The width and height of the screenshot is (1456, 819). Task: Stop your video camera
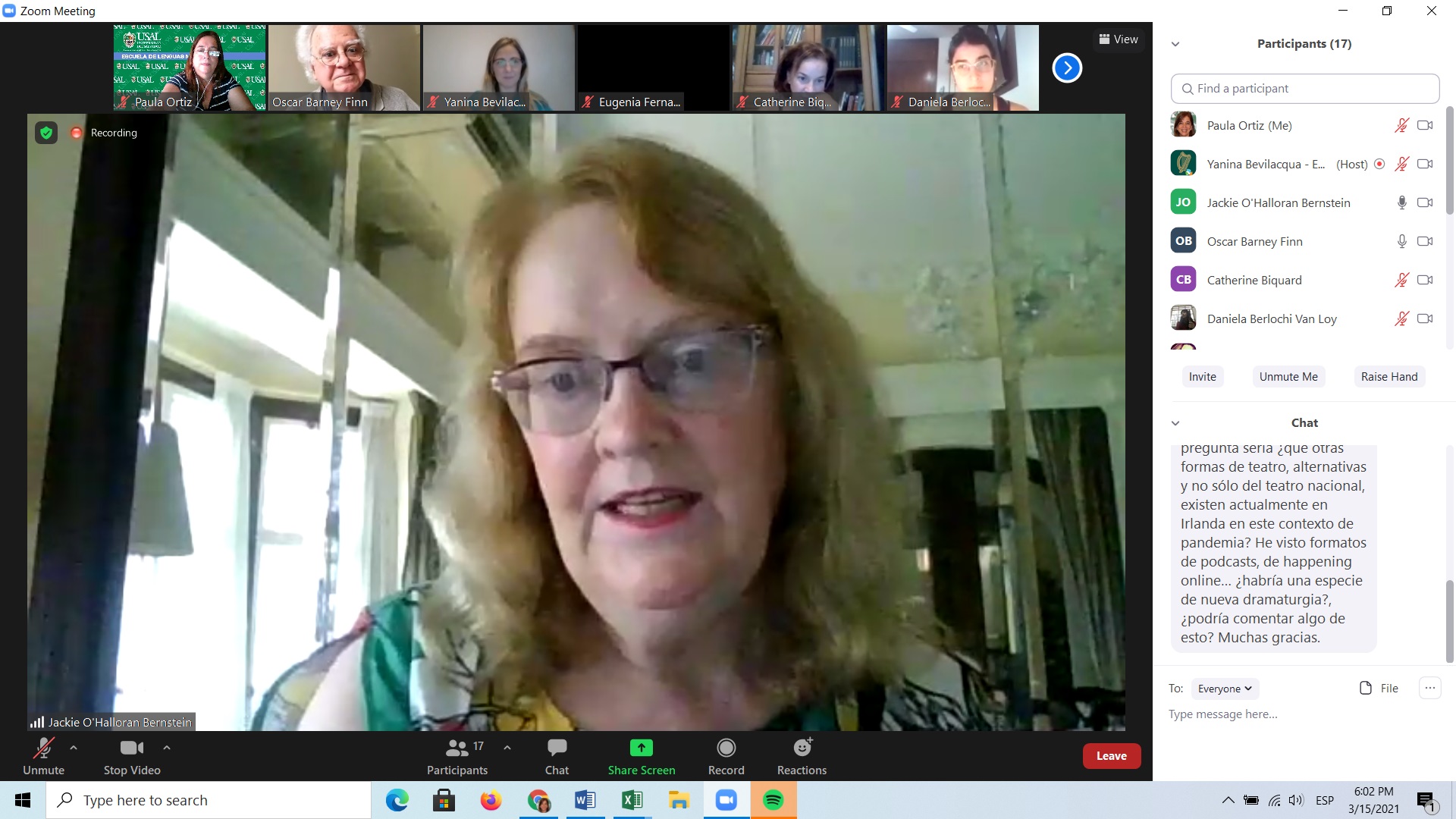[132, 756]
